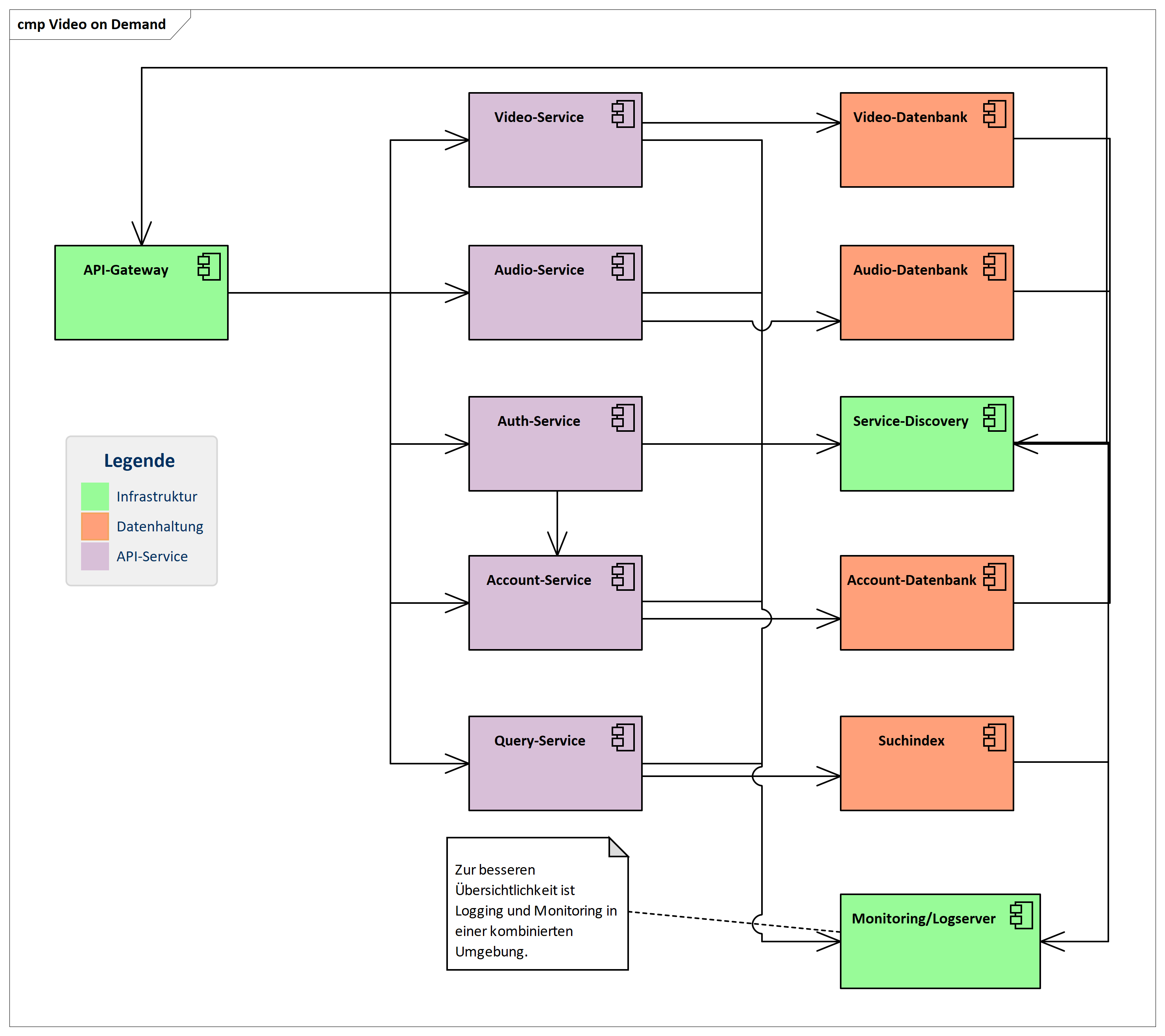Click component icon on Query-Service box
This screenshot has width=1165, height=1036.
click(x=623, y=737)
